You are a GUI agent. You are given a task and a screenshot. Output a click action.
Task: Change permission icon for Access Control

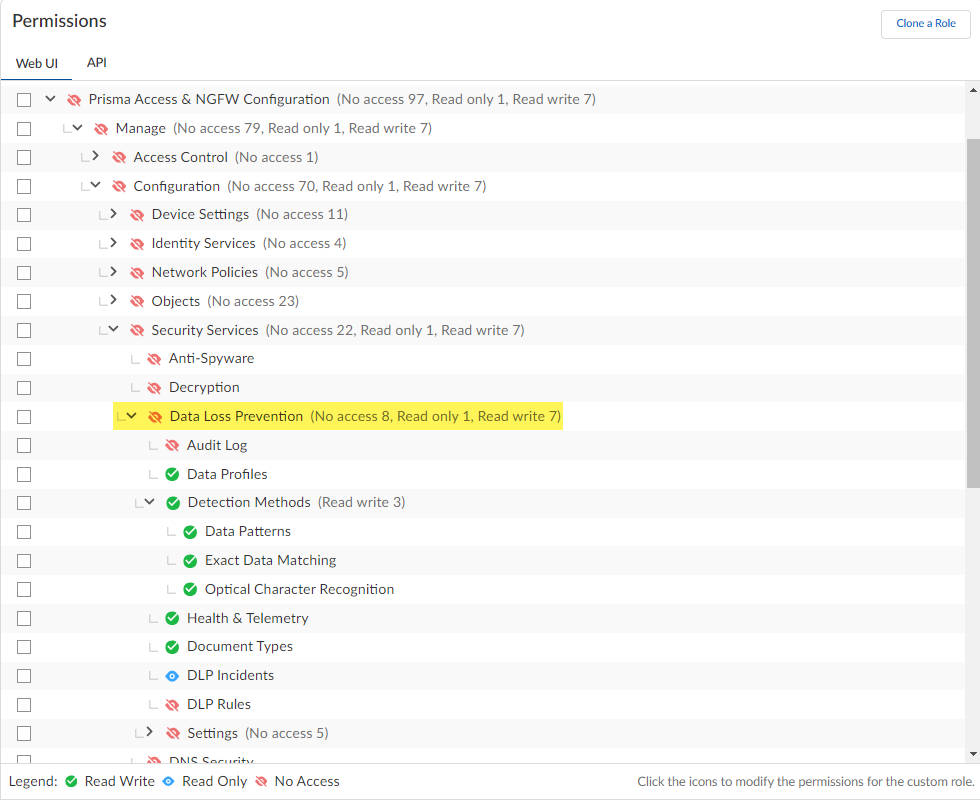(119, 158)
